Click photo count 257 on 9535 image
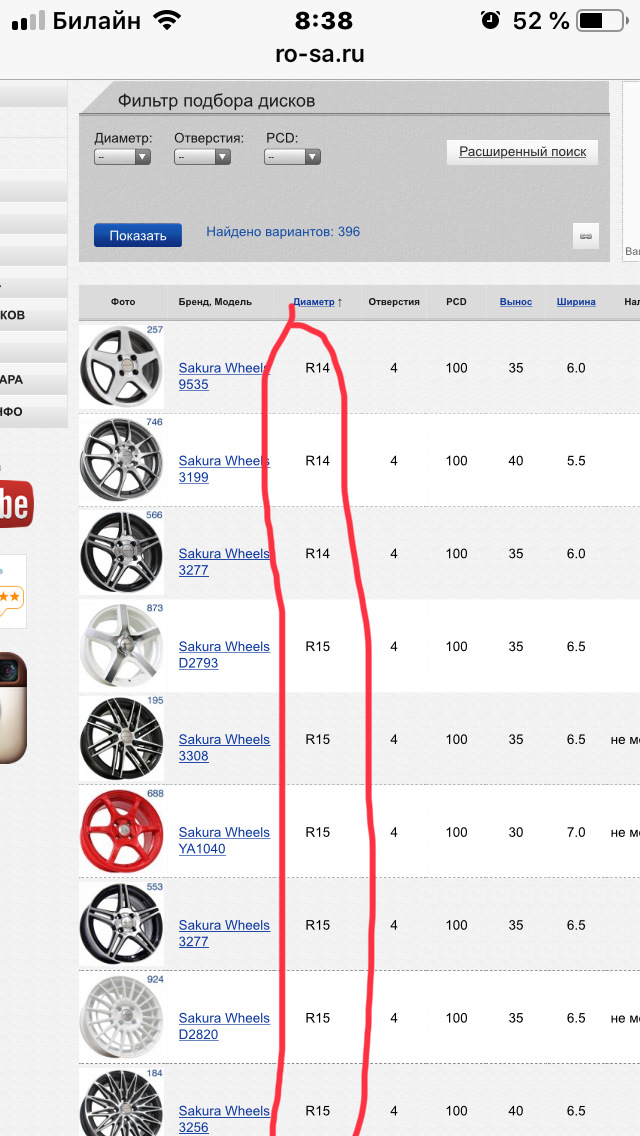 click(x=154, y=330)
